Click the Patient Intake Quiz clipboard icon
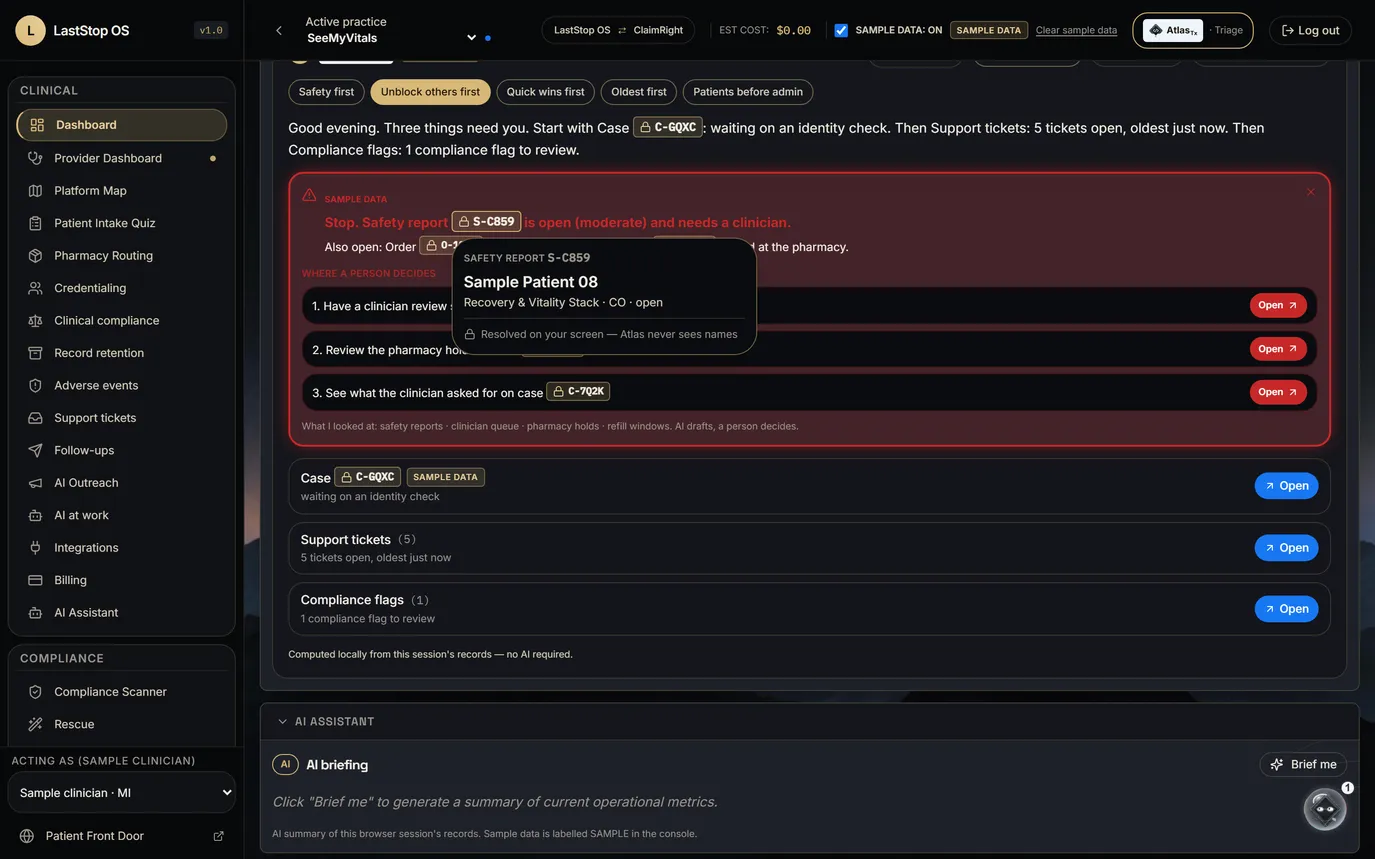 (x=35, y=223)
